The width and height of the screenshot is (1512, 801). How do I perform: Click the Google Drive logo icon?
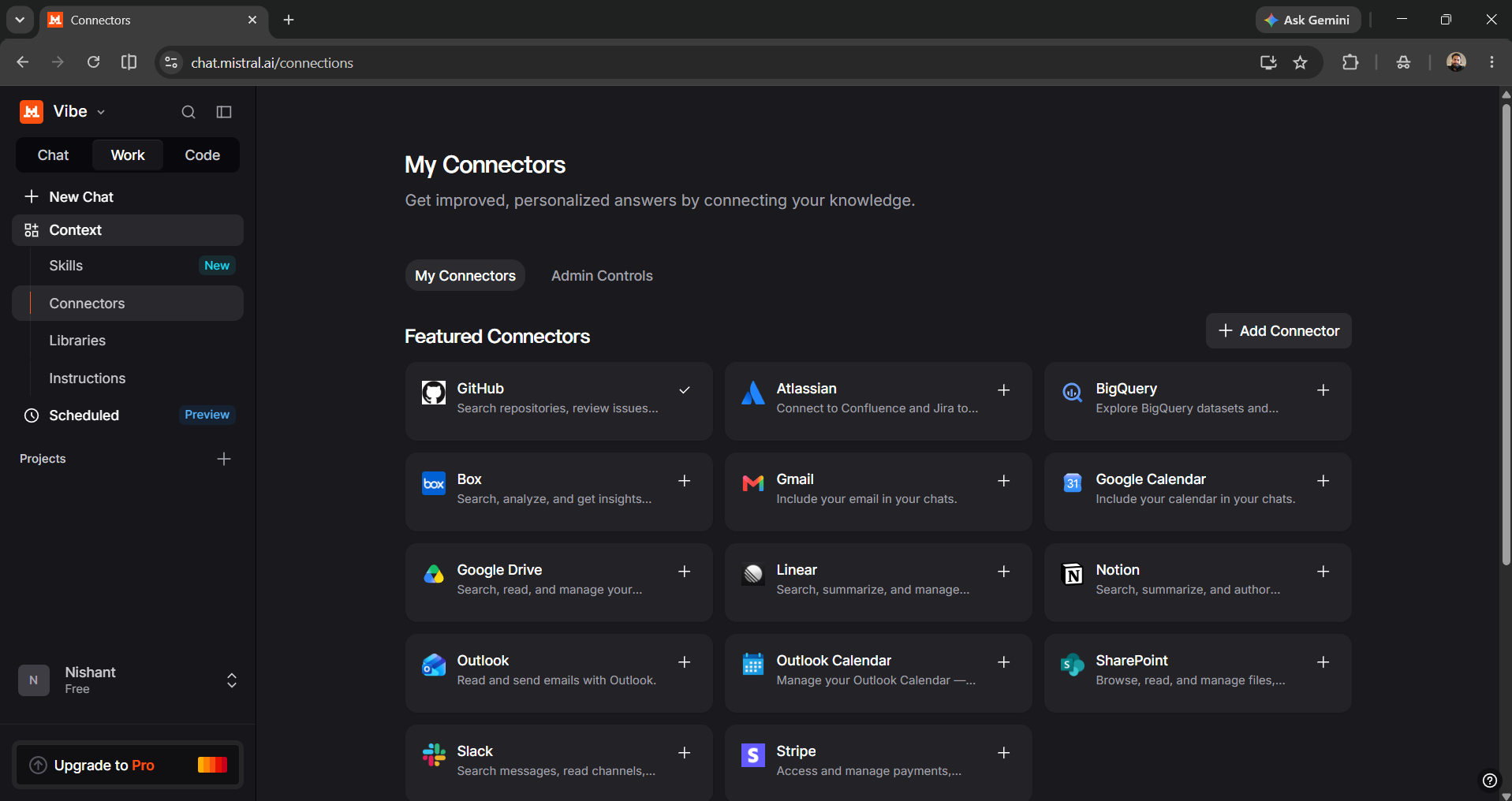[x=434, y=574]
